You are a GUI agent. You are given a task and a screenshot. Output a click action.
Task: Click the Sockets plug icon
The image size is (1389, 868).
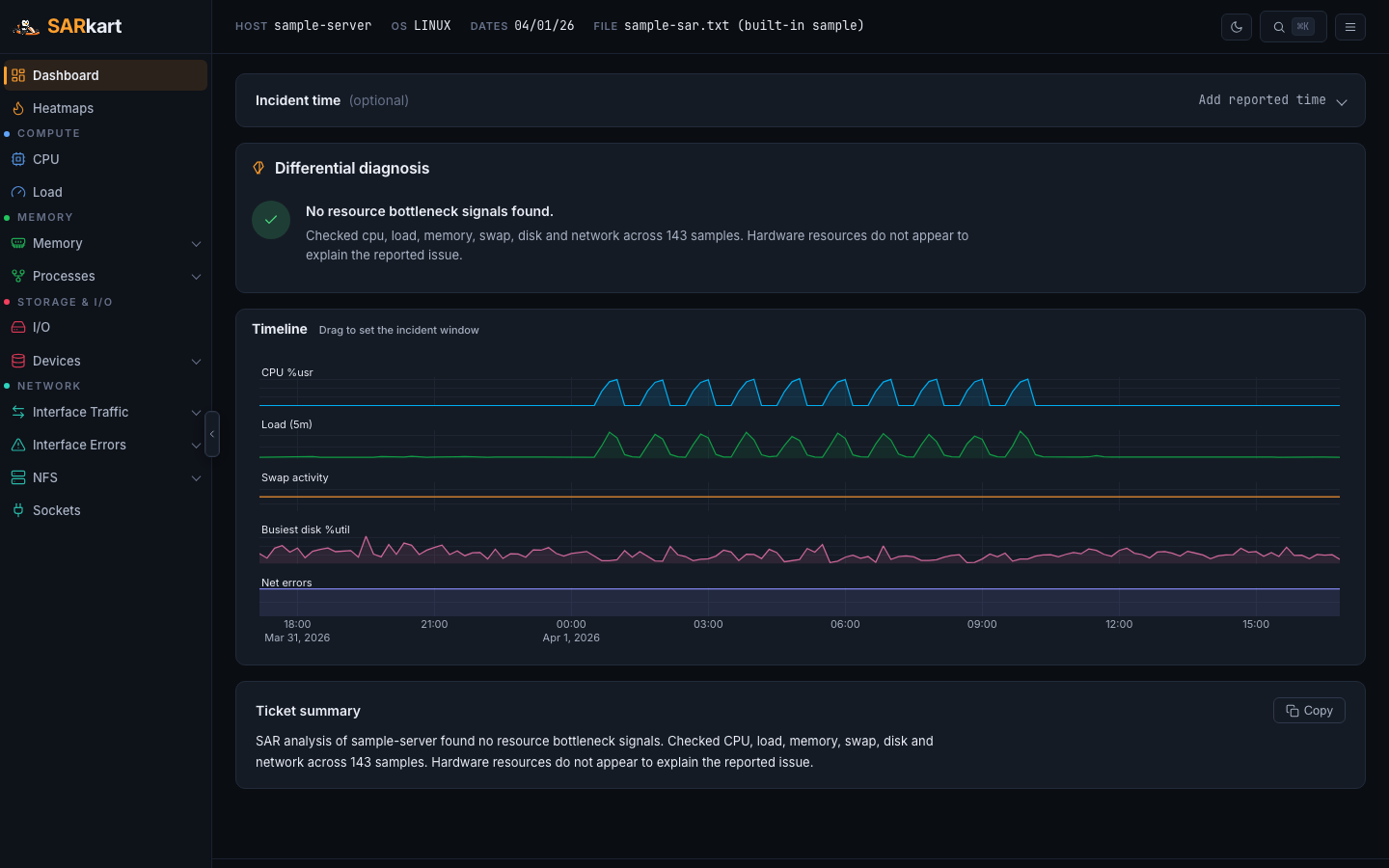tap(18, 510)
